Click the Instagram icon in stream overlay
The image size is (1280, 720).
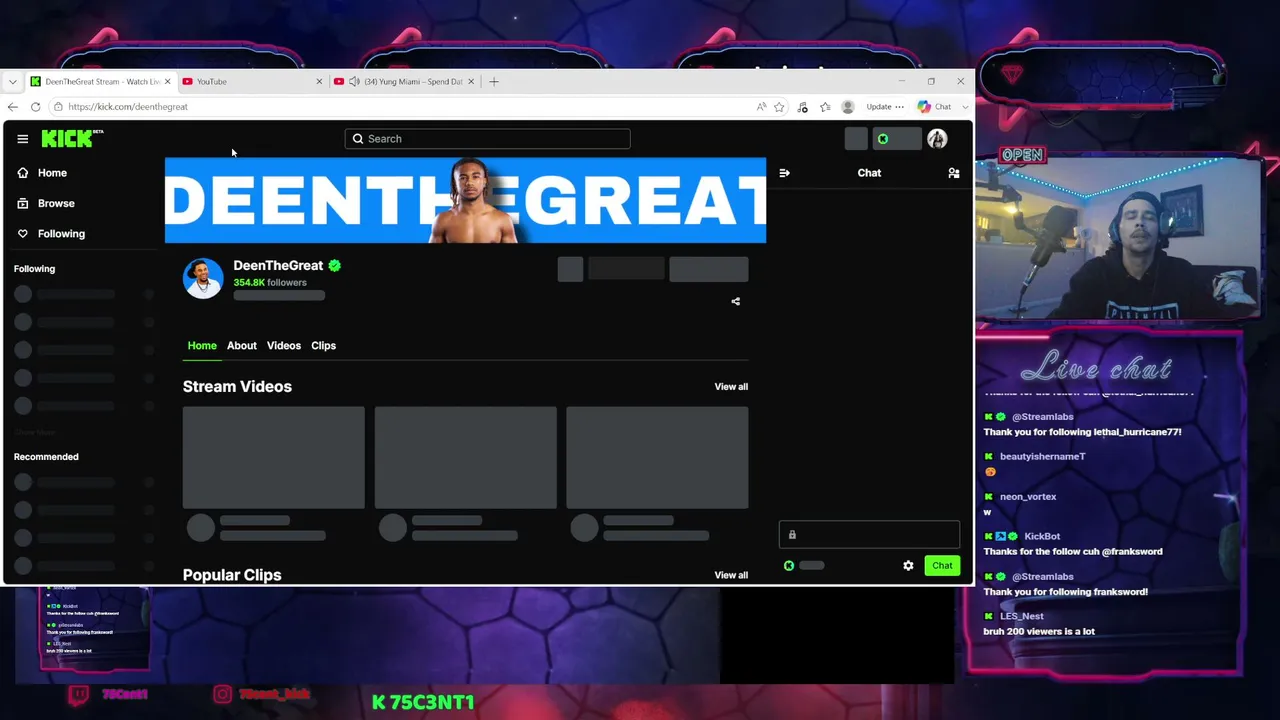click(222, 694)
